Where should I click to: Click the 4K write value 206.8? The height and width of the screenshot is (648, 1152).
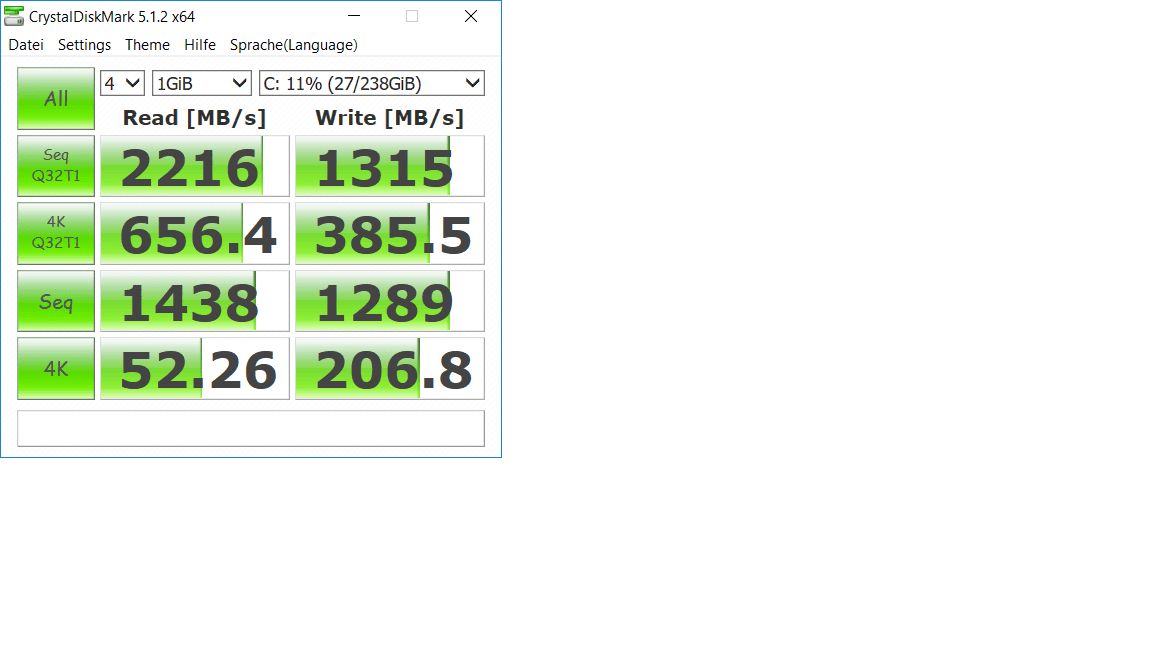[389, 369]
